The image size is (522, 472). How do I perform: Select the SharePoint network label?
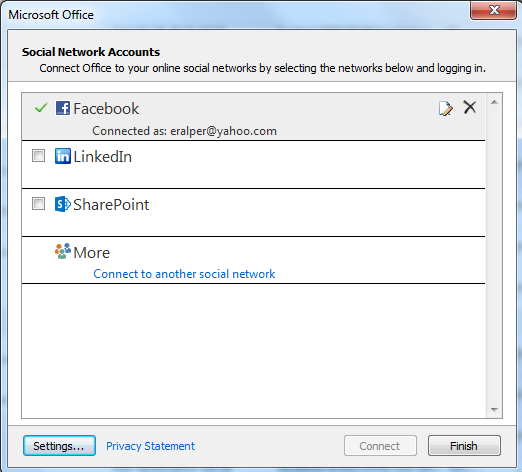tap(111, 205)
